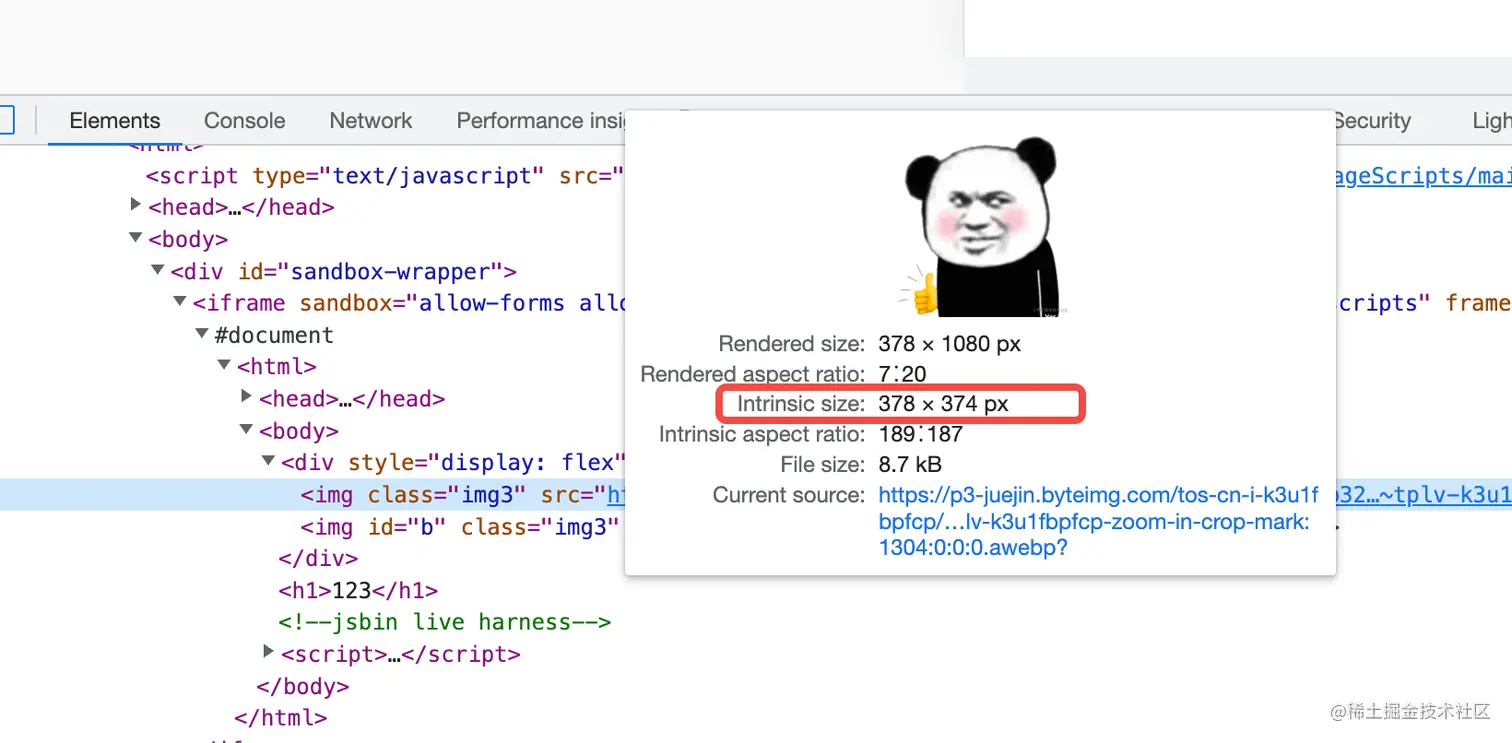Screen dimensions: 1512x743
Task: Select the h1 123 element
Action: tap(358, 590)
